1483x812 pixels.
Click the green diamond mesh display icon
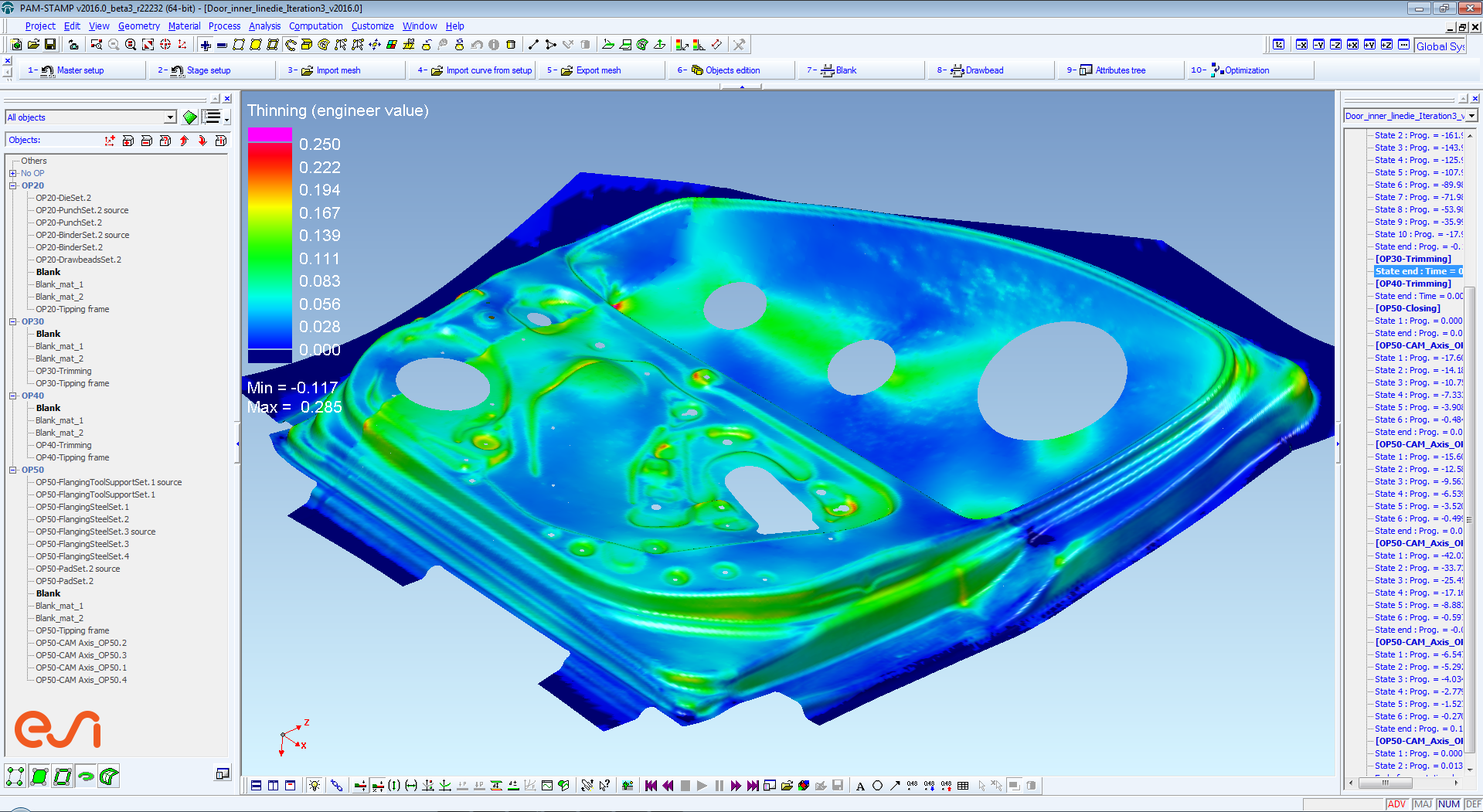click(x=190, y=117)
